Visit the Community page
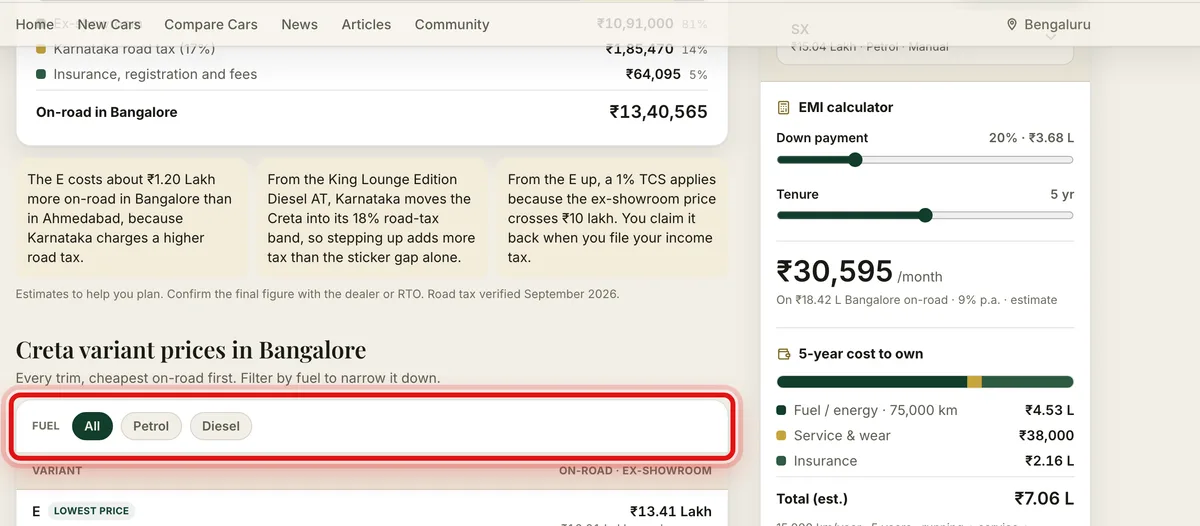Viewport: 1200px width, 526px height. pos(452,24)
